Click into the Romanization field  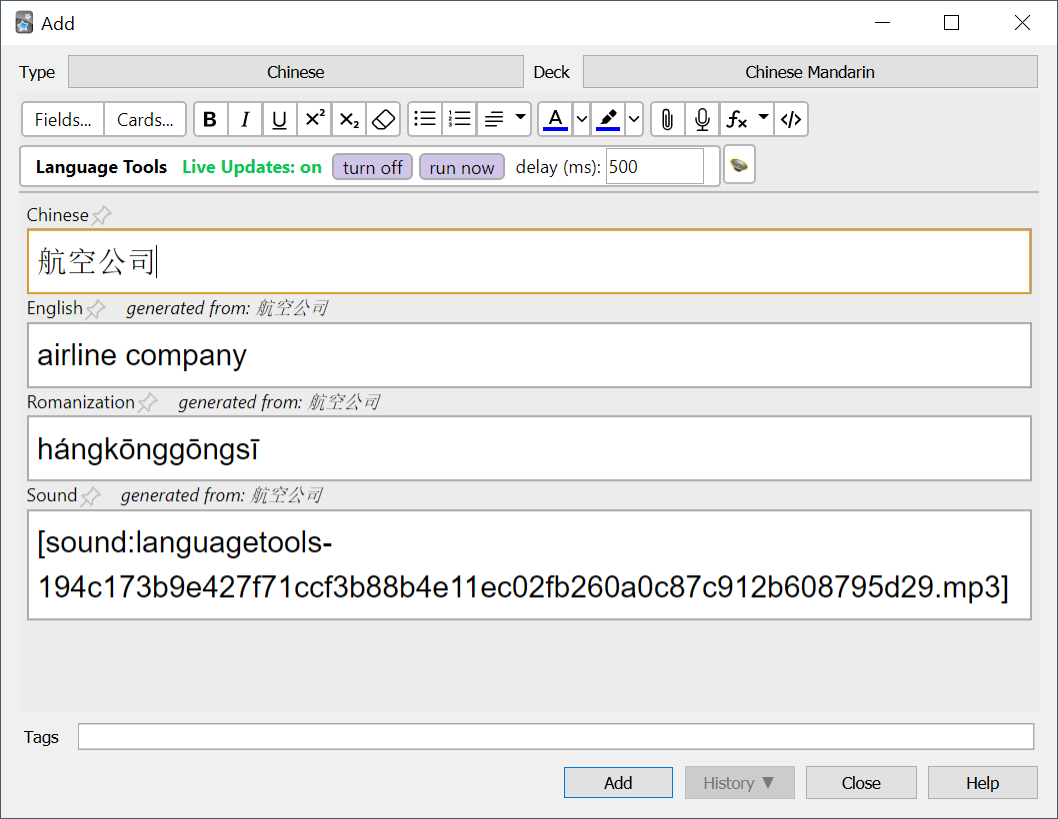(529, 449)
